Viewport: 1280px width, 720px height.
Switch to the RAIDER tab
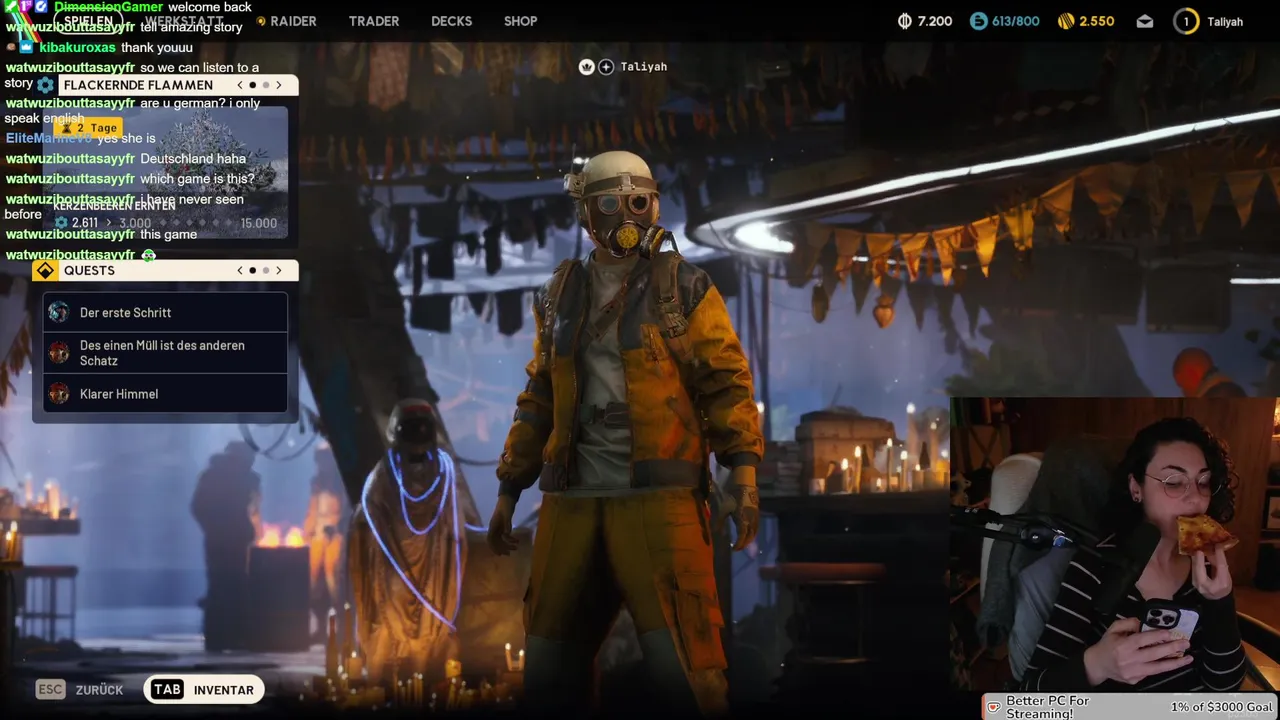(293, 21)
